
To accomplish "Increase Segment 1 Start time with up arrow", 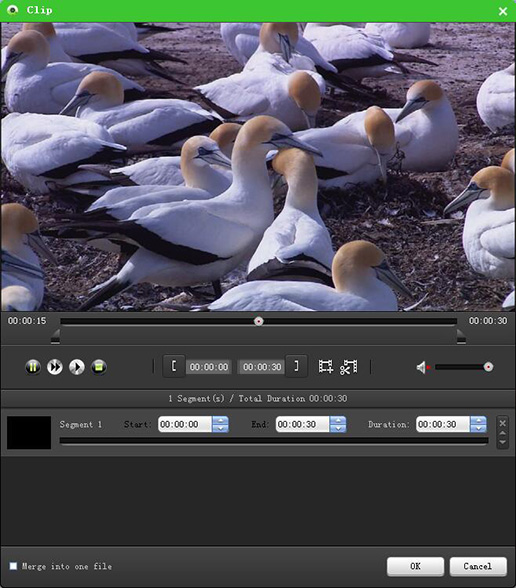I will click(220, 420).
